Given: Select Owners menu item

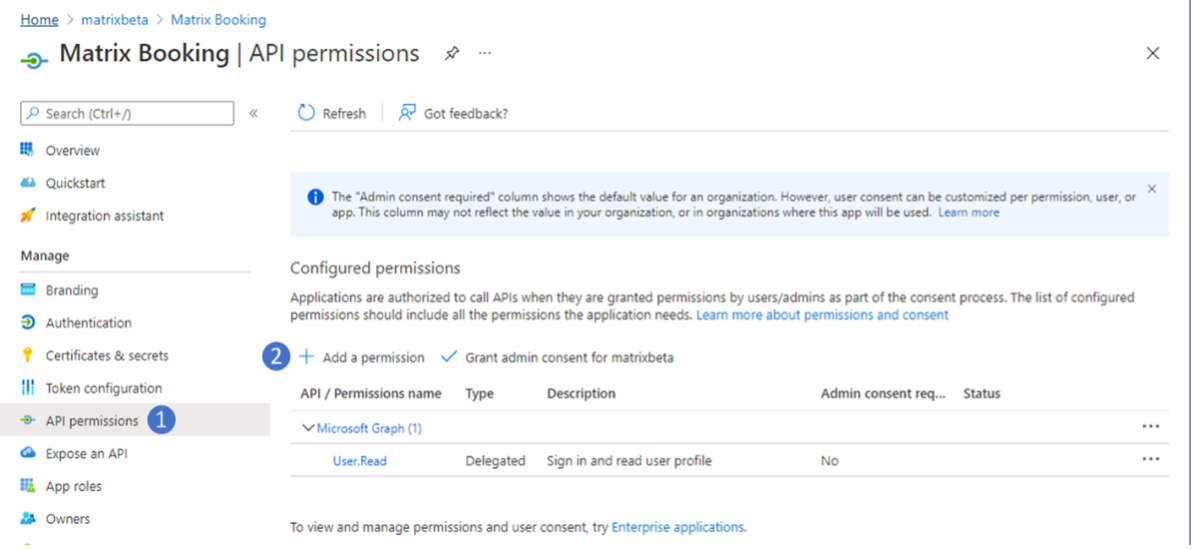Looking at the screenshot, I should pyautogui.click(x=68, y=519).
